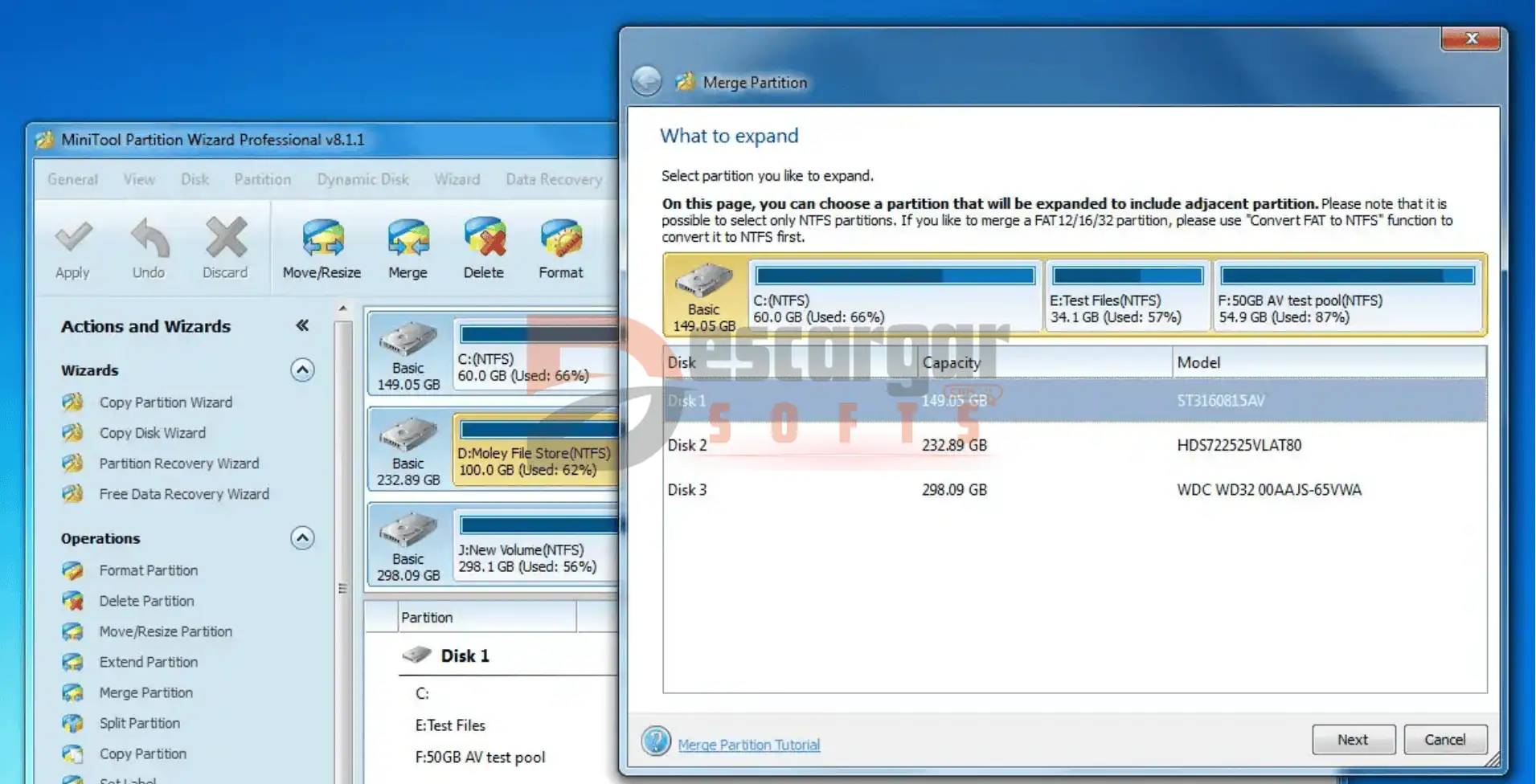Screen dimensions: 1536x784
Task: Click the Undo arrow icon
Action: (149, 239)
